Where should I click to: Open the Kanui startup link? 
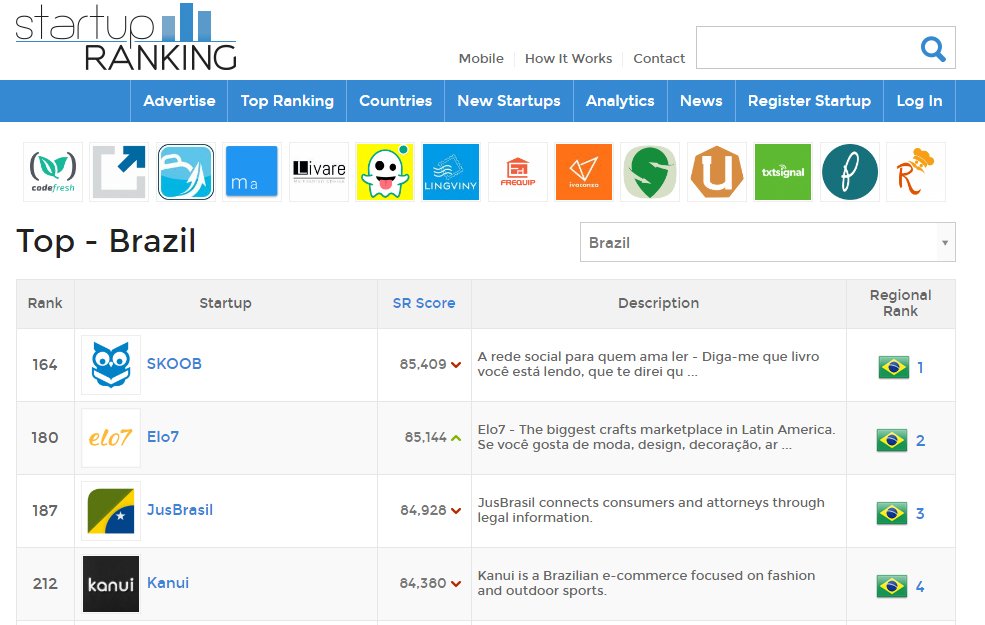[168, 583]
